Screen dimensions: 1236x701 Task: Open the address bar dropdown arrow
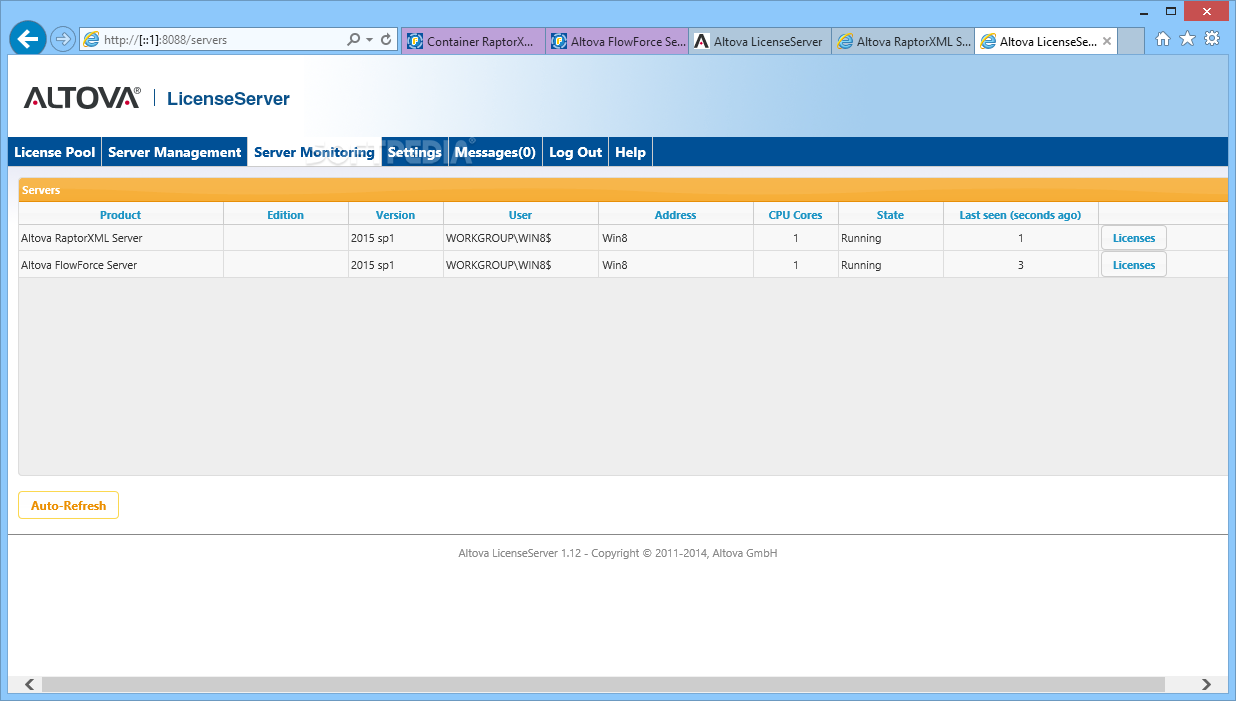point(369,40)
